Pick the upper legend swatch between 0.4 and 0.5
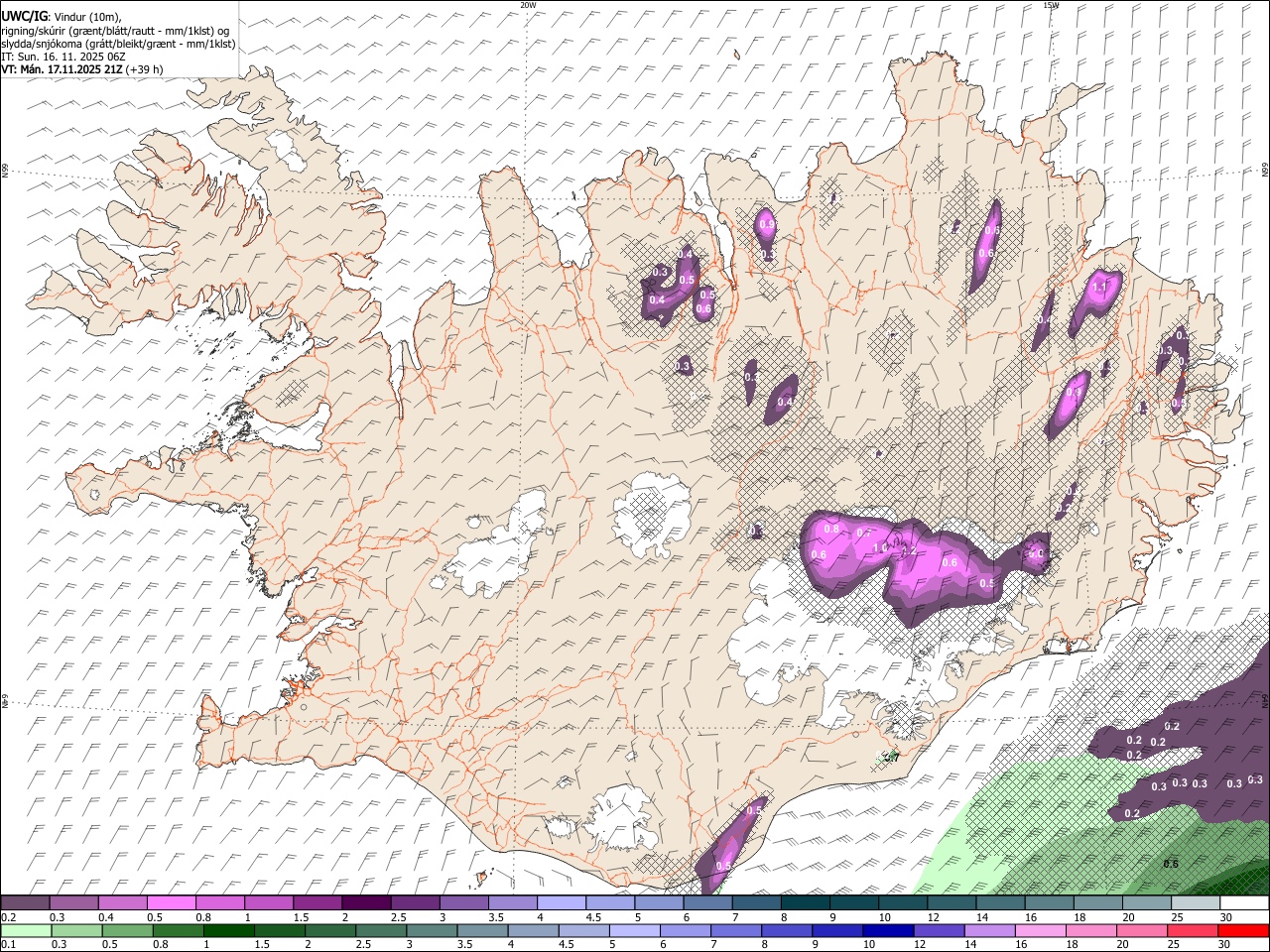The width and height of the screenshot is (1270, 952). pyautogui.click(x=122, y=902)
